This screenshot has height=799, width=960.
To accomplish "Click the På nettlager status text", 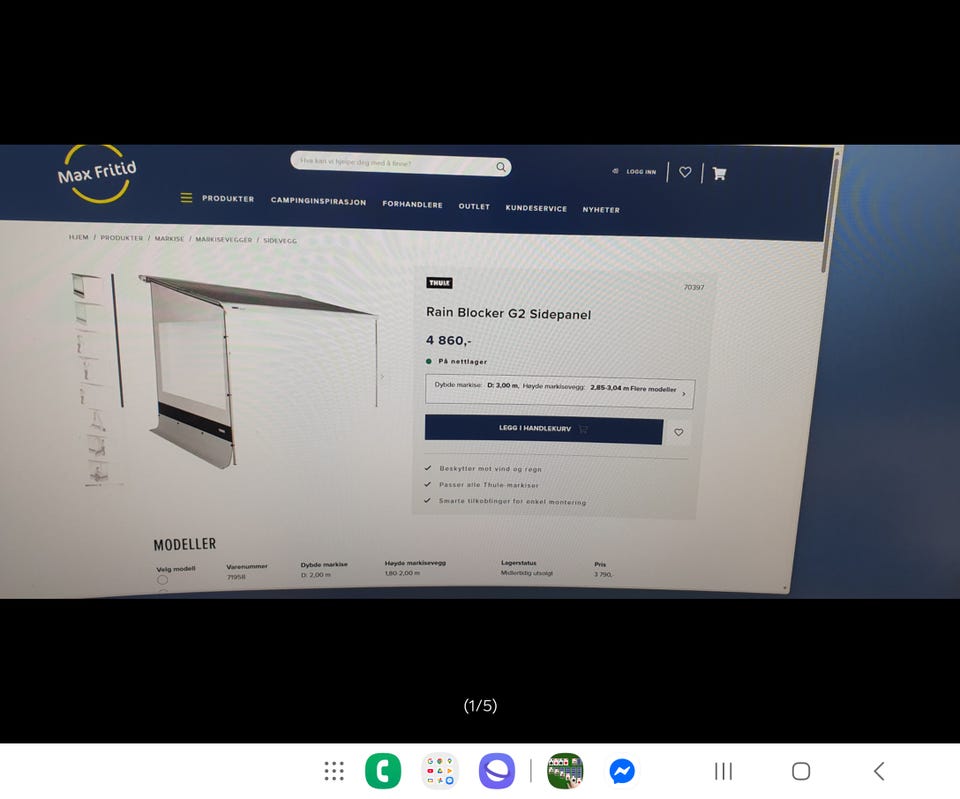I will 462,361.
